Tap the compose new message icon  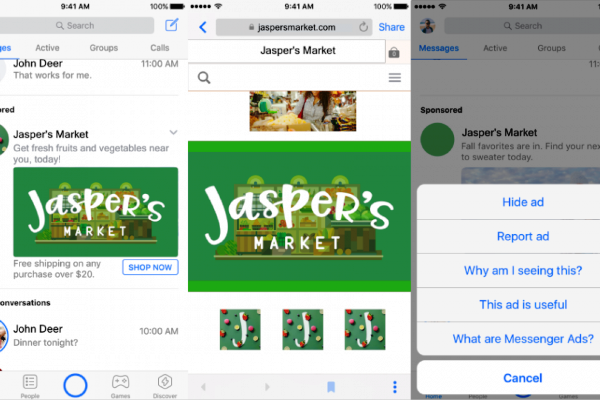(171, 25)
